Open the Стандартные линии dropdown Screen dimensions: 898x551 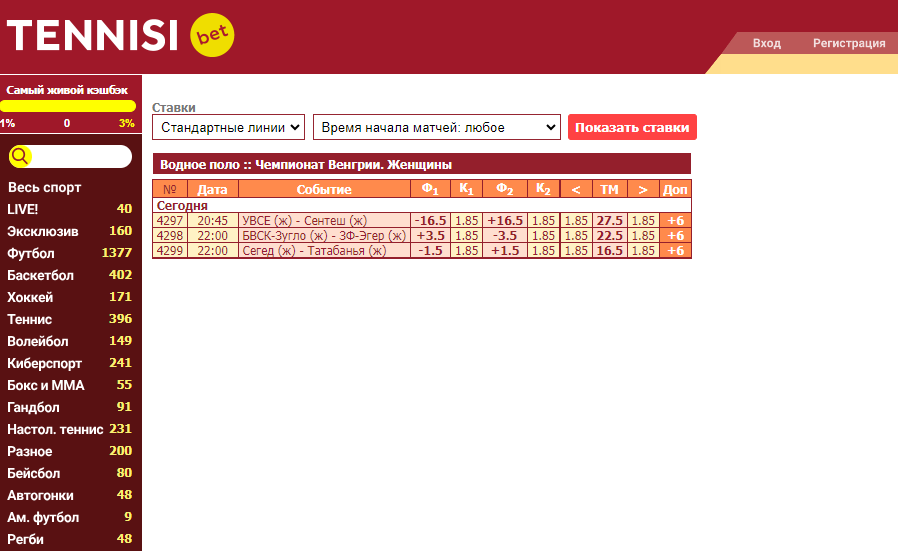229,127
